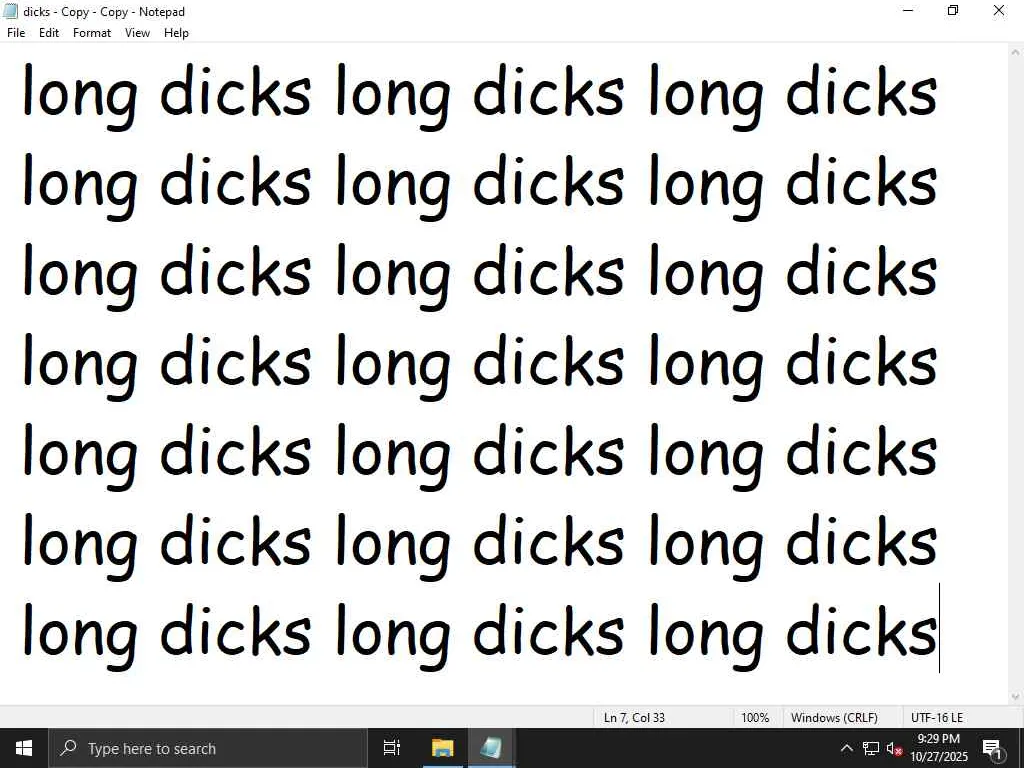This screenshot has width=1024, height=768.
Task: Open the network status tray icon
Action: [871, 748]
